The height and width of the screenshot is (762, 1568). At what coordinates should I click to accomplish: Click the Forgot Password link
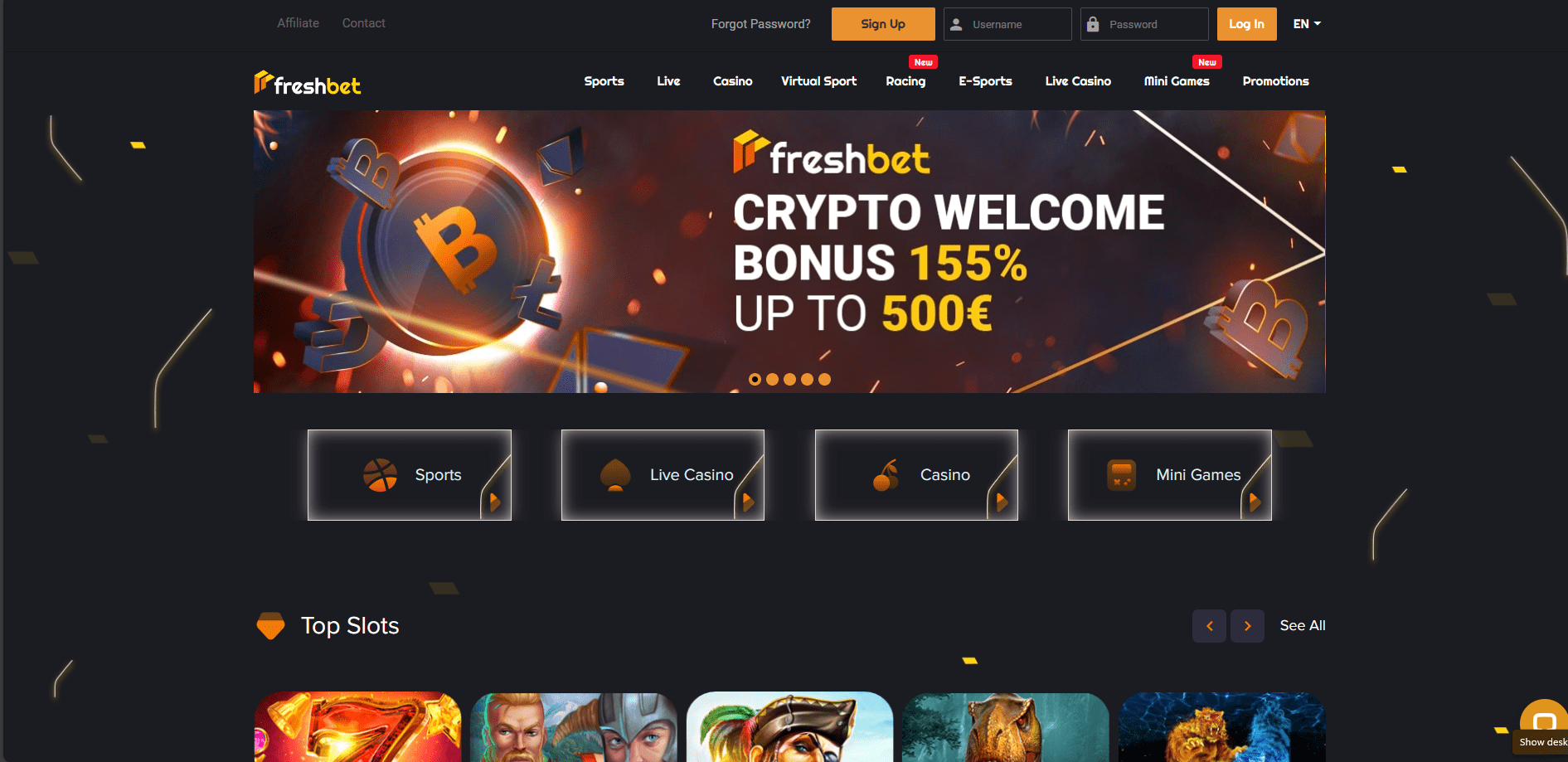(x=760, y=24)
